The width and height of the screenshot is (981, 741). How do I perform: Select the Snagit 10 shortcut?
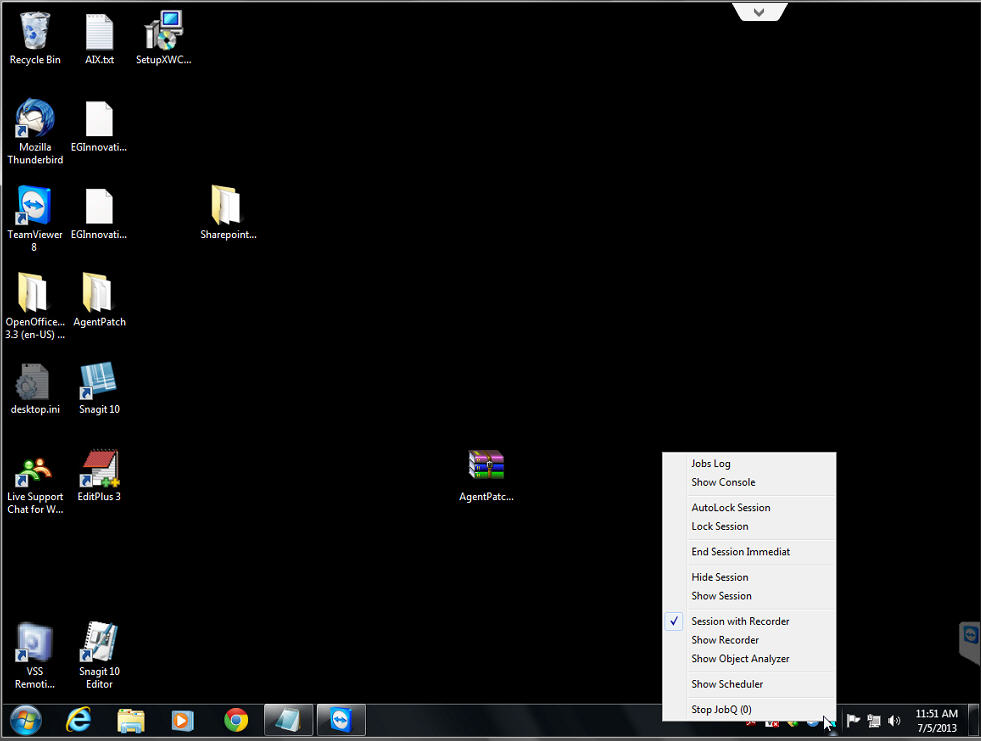pos(99,388)
